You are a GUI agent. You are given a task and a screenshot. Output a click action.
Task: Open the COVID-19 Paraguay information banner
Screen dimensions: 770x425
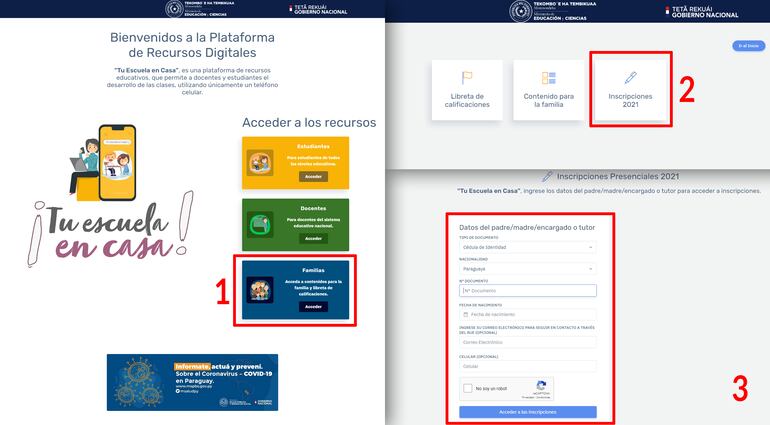click(193, 382)
